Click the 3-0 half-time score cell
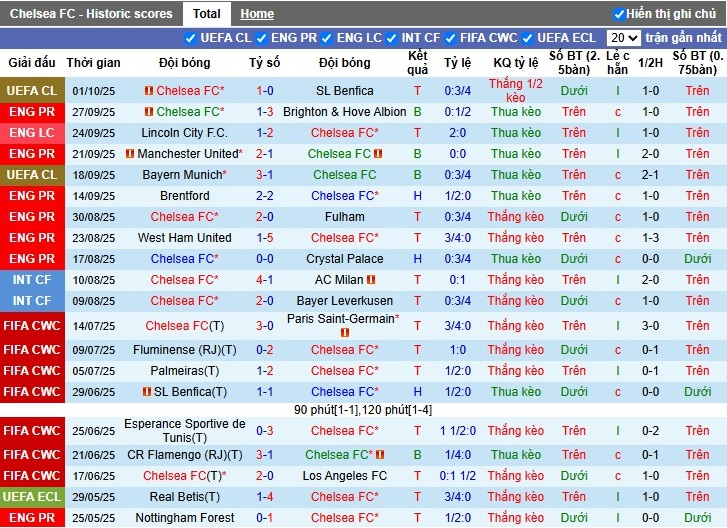727x528 pixels. (x=650, y=326)
